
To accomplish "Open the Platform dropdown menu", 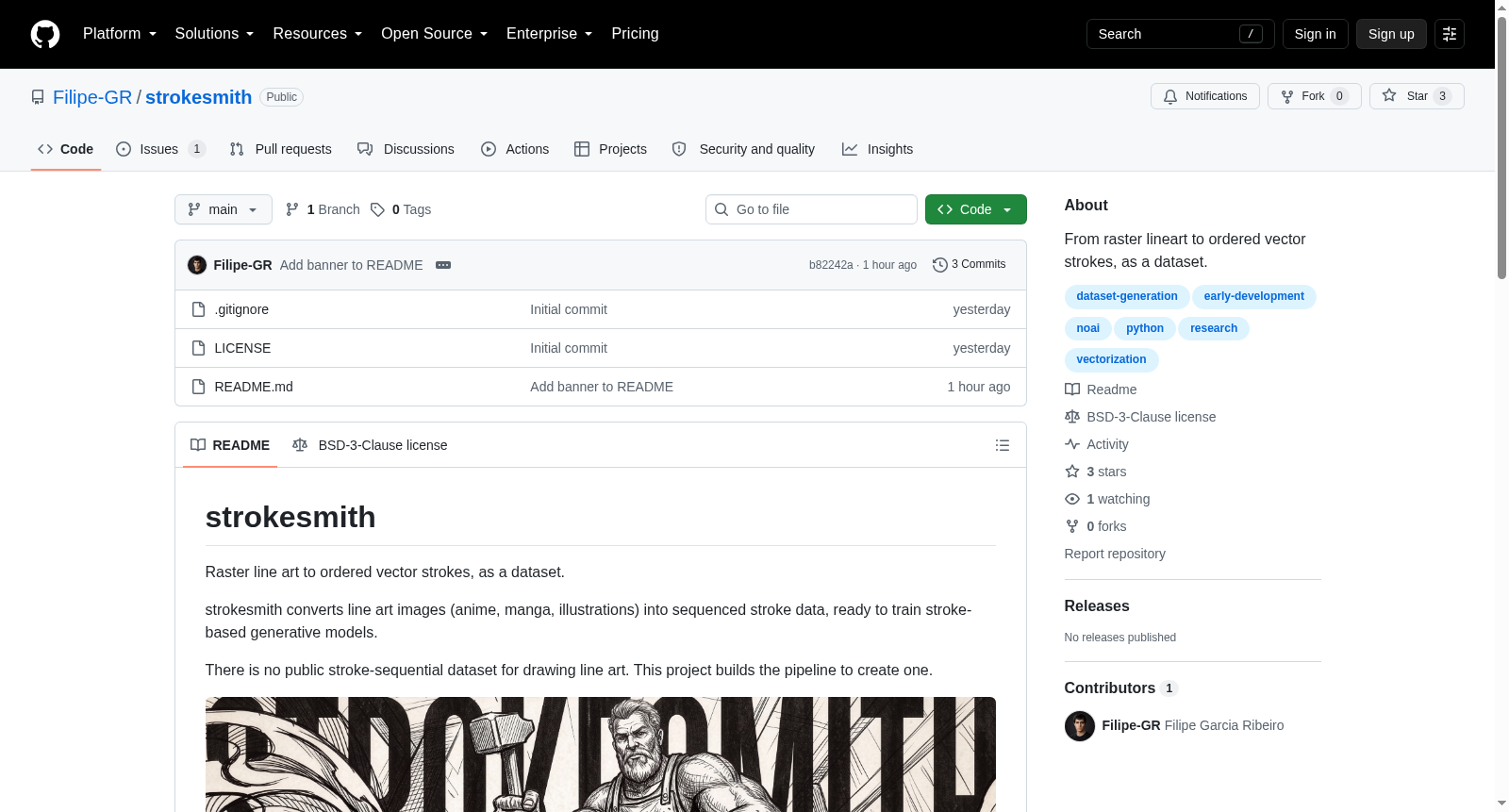I will (x=120, y=34).
